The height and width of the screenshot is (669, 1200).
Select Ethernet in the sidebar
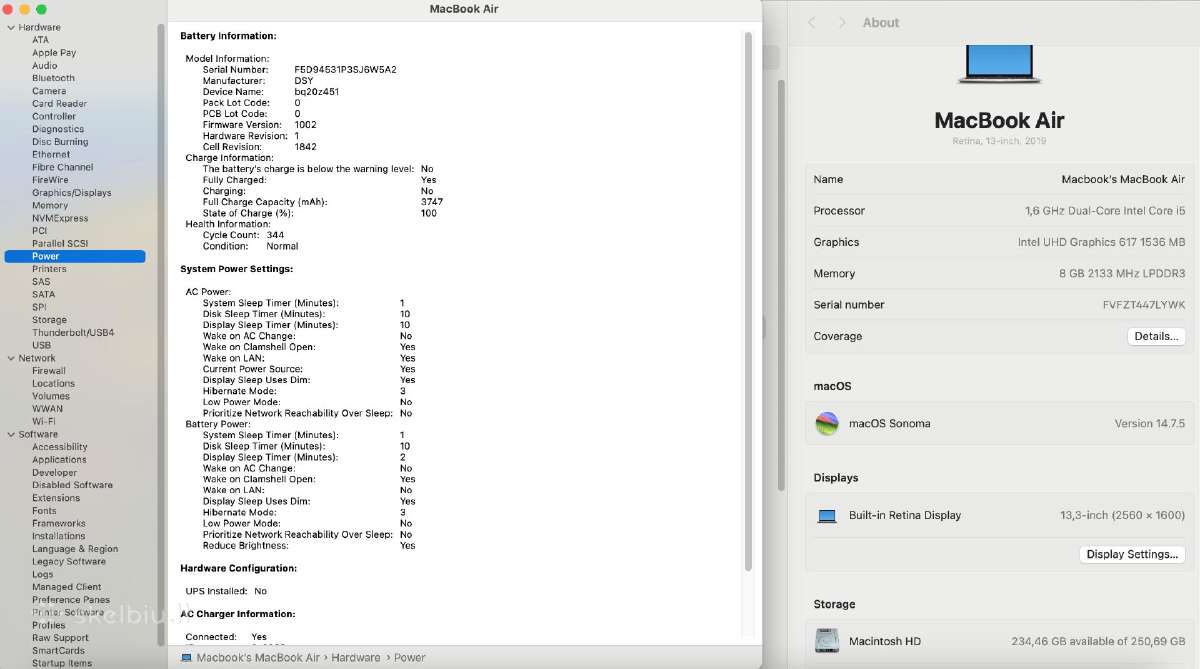point(51,155)
